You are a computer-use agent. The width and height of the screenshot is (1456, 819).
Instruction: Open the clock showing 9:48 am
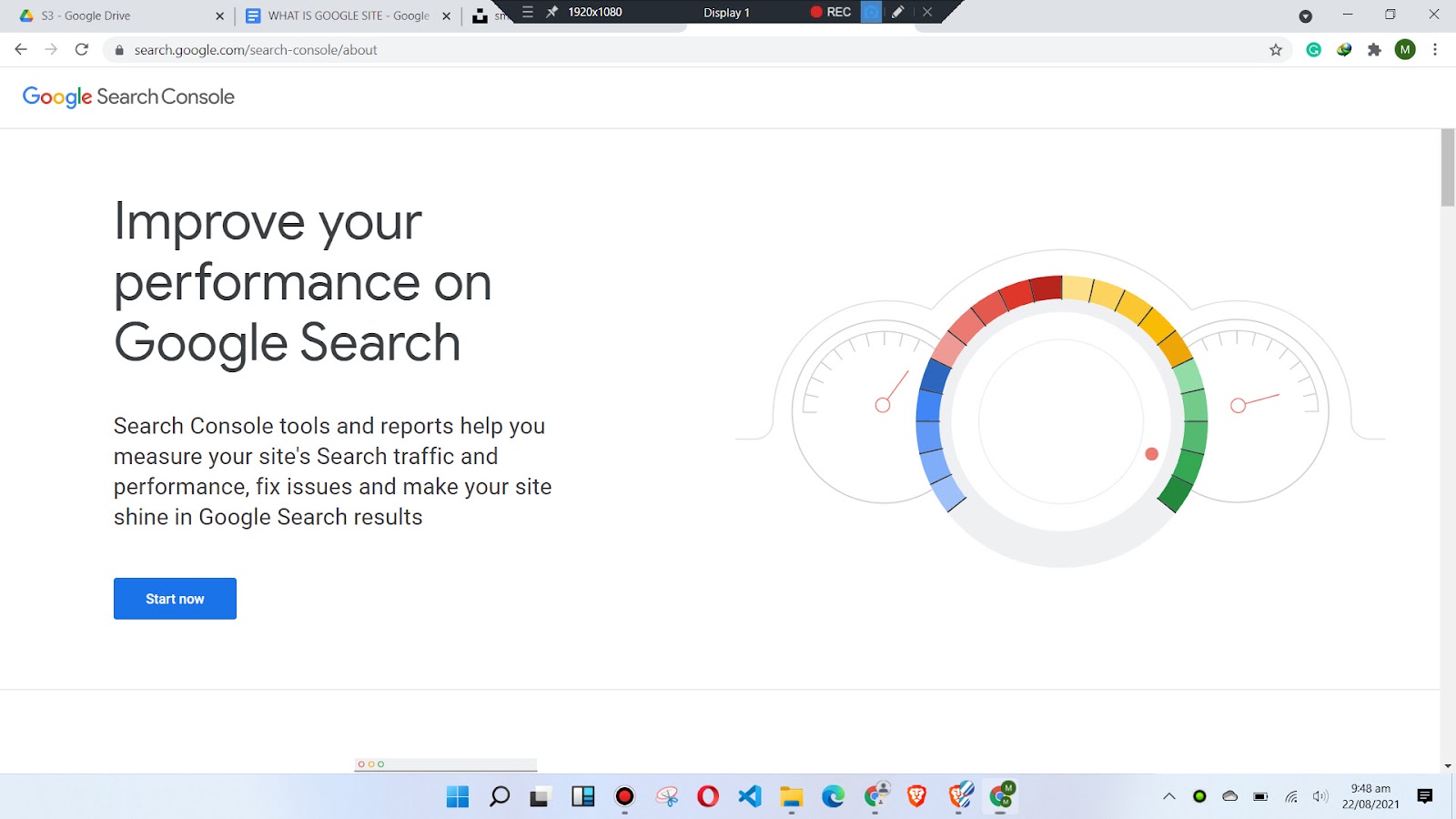click(1370, 796)
